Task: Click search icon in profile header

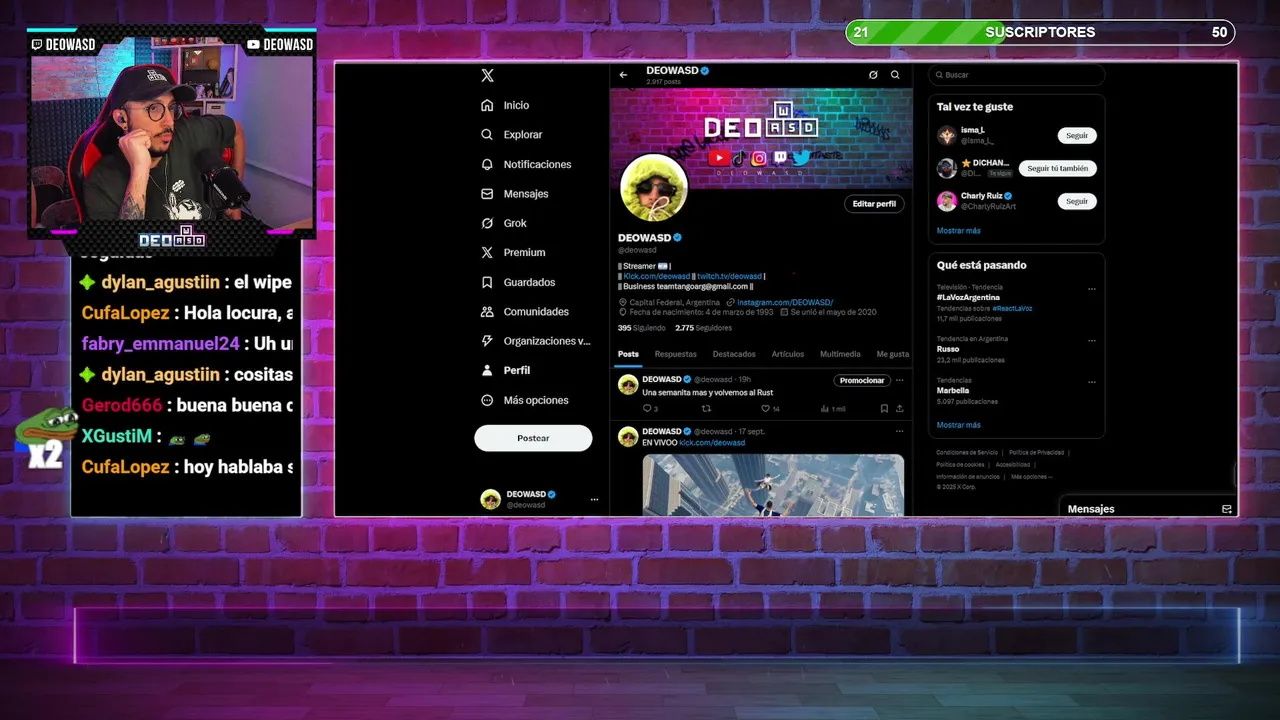Action: point(895,75)
